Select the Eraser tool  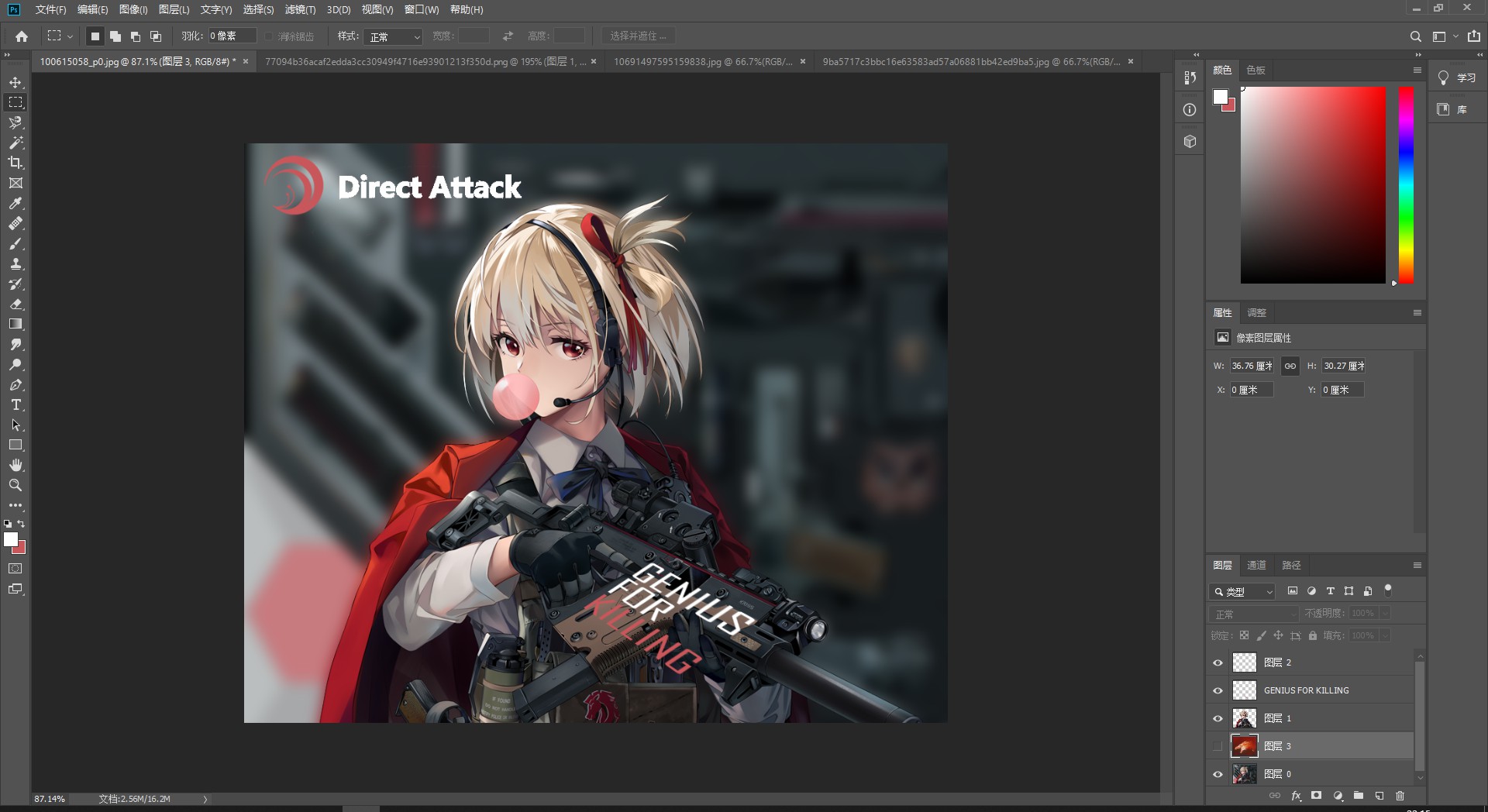(15, 304)
